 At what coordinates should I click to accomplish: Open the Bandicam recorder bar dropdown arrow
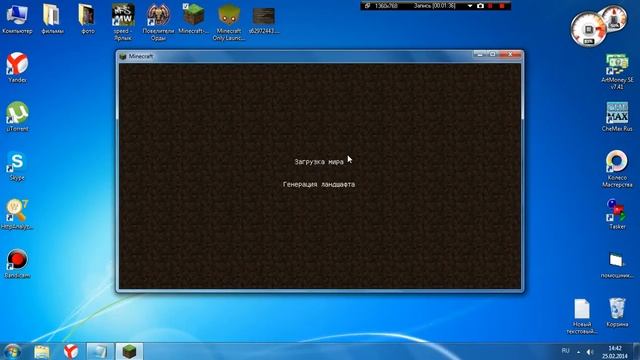tap(470, 6)
